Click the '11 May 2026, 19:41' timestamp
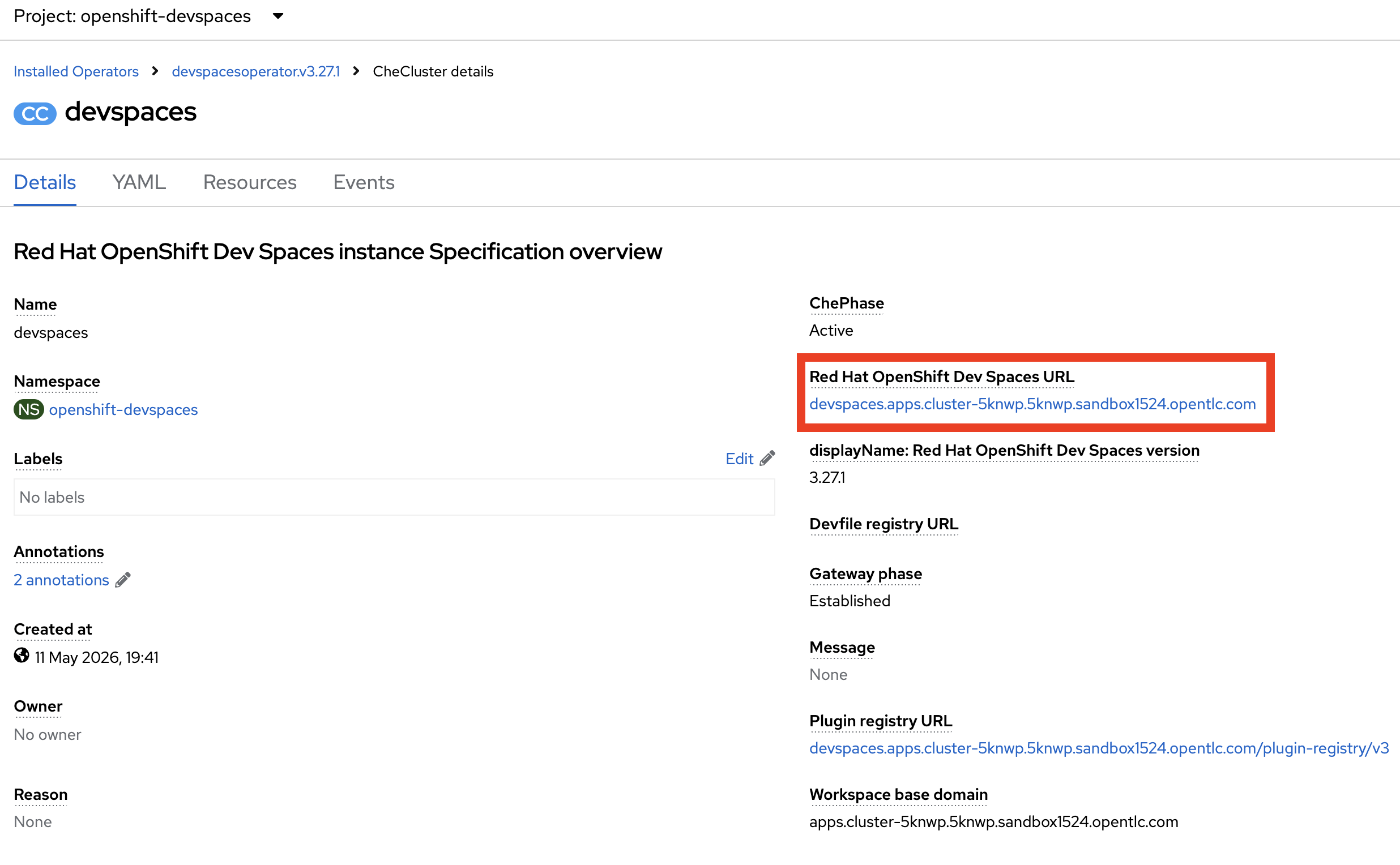The width and height of the screenshot is (1400, 865). [97, 658]
